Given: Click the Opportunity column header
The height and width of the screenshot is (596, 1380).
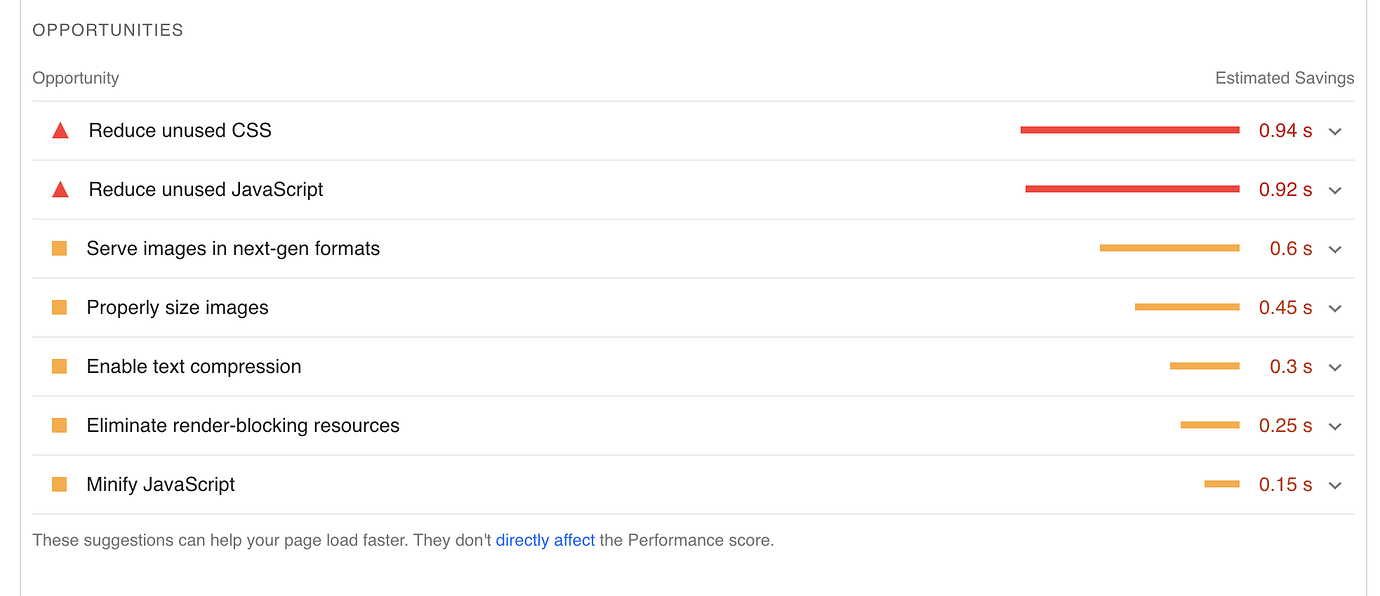Looking at the screenshot, I should tap(75, 77).
